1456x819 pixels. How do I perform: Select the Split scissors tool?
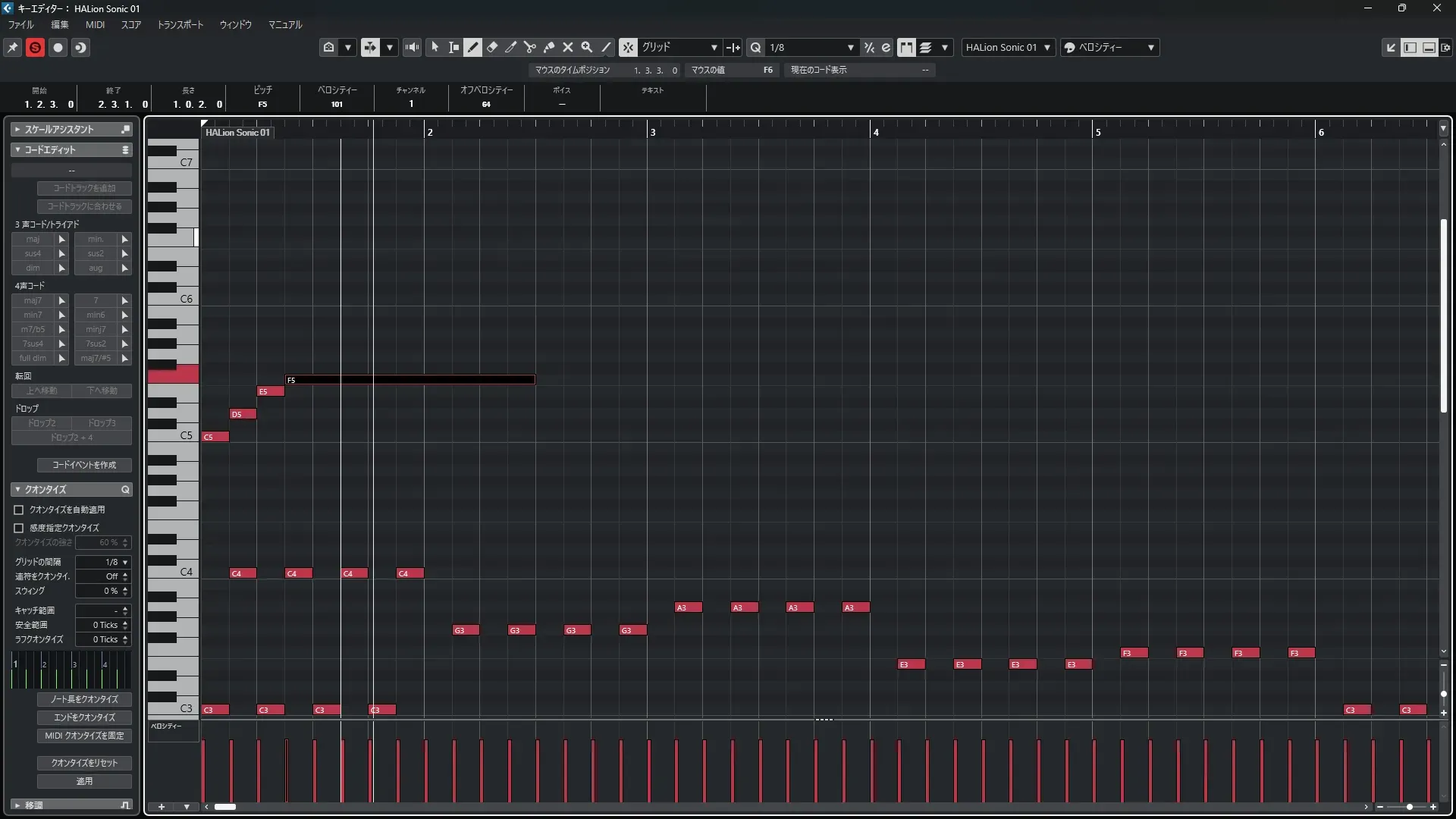click(x=530, y=47)
